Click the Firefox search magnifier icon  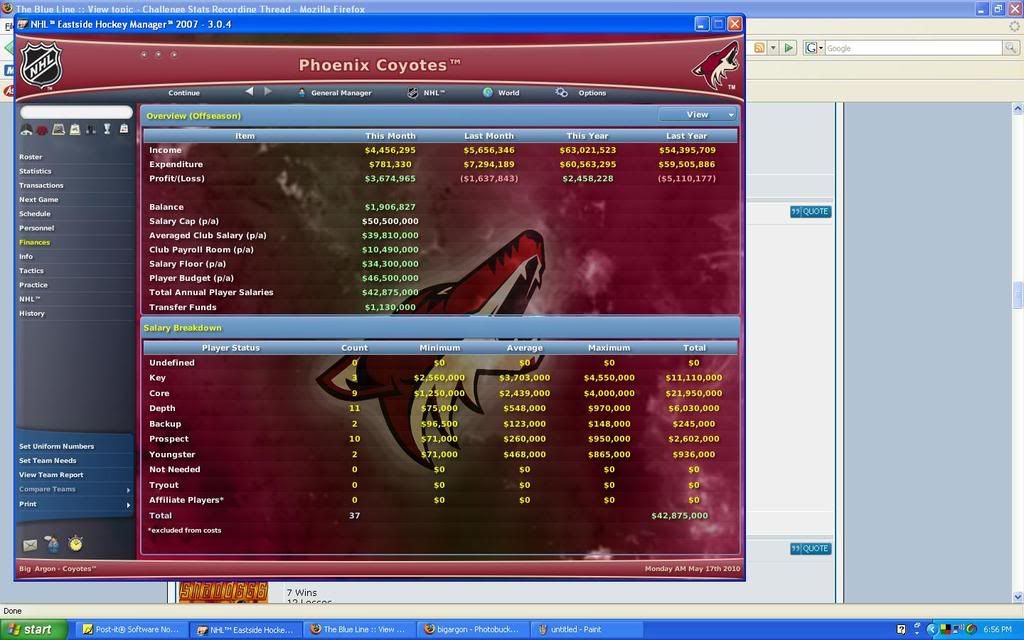1010,48
